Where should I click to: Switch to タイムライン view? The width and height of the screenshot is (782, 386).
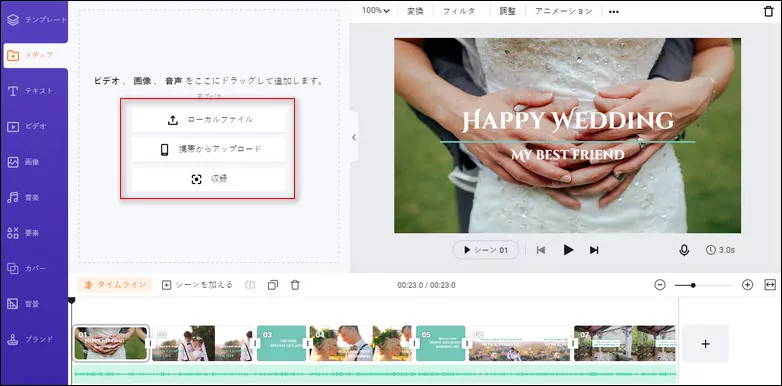click(x=116, y=285)
